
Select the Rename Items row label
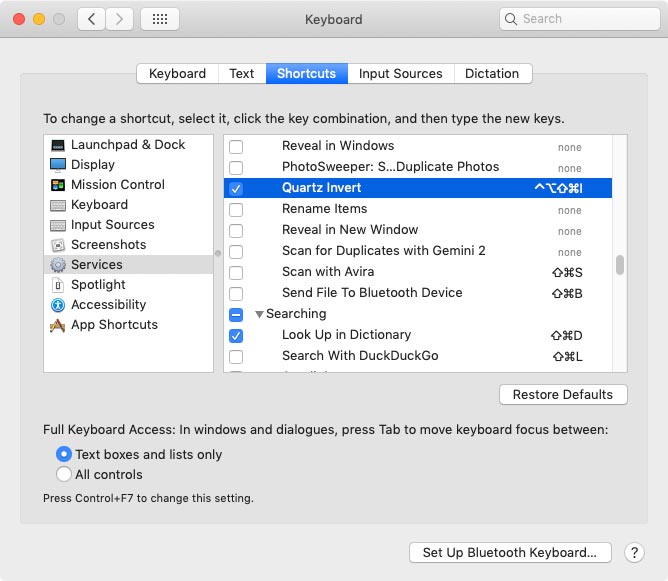[x=325, y=209]
